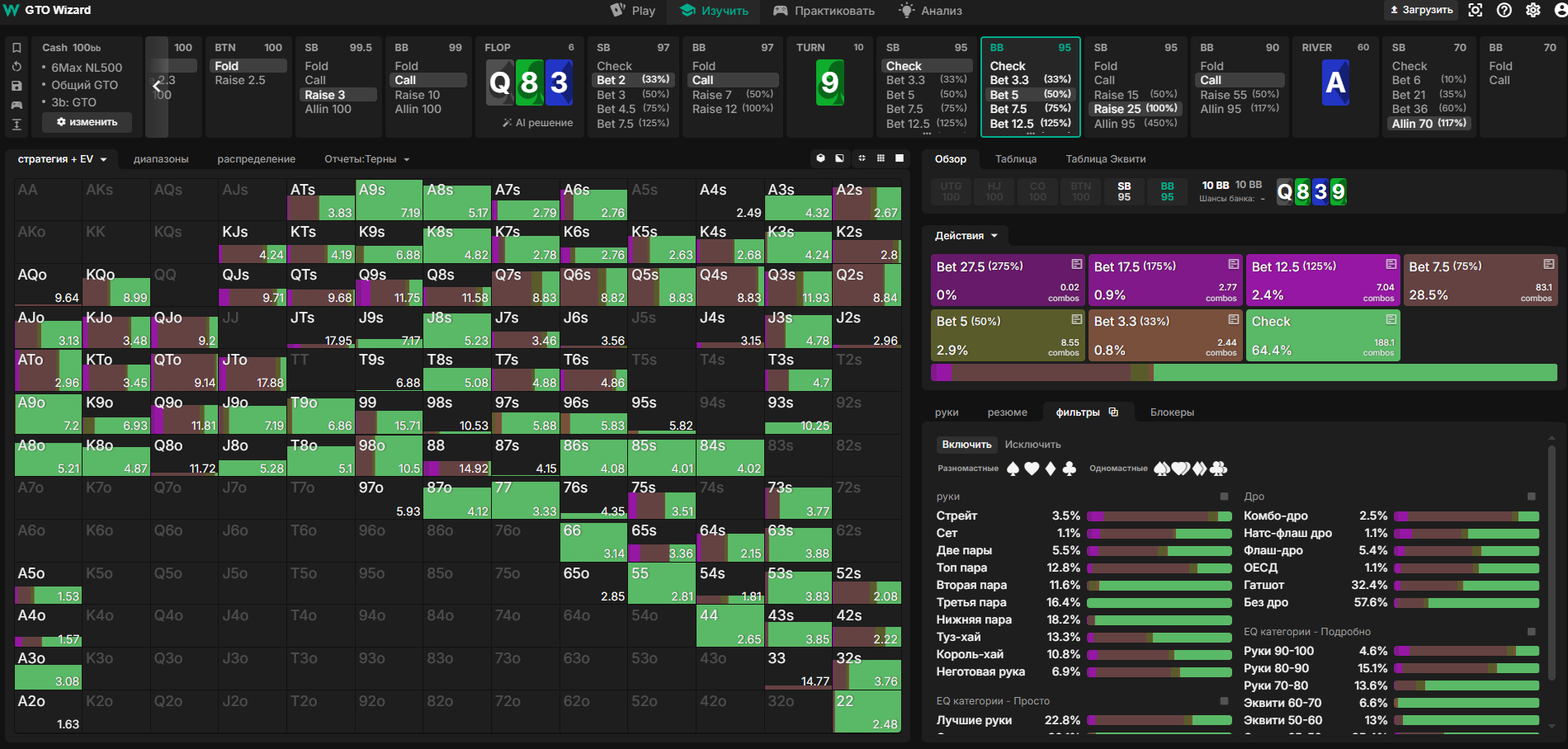
Task: Click the Флаш-дро frequency bar
Action: 1466,550
